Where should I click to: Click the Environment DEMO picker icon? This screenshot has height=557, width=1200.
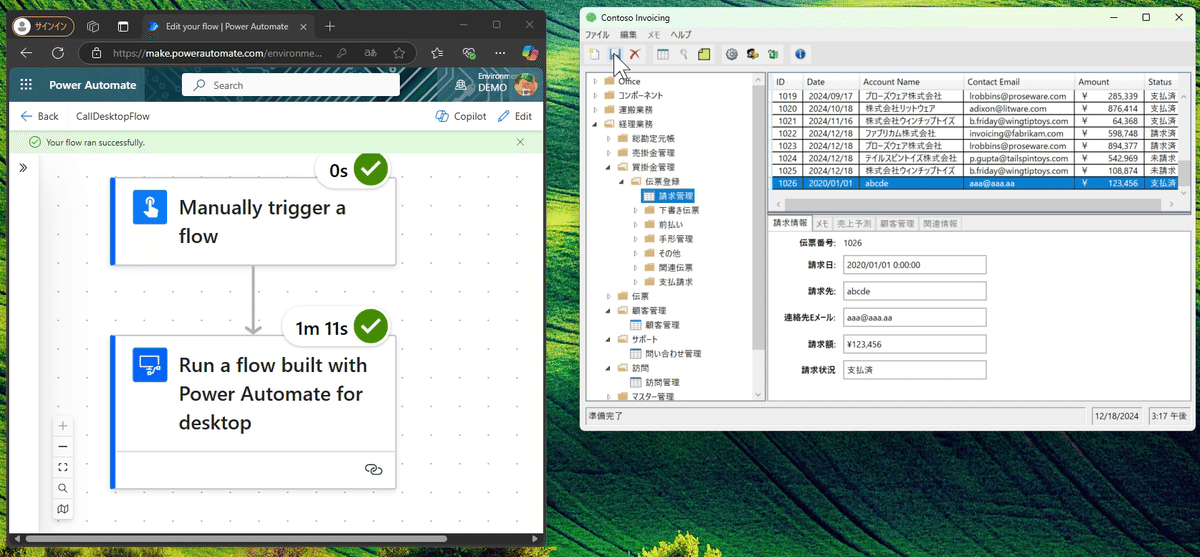click(461, 86)
